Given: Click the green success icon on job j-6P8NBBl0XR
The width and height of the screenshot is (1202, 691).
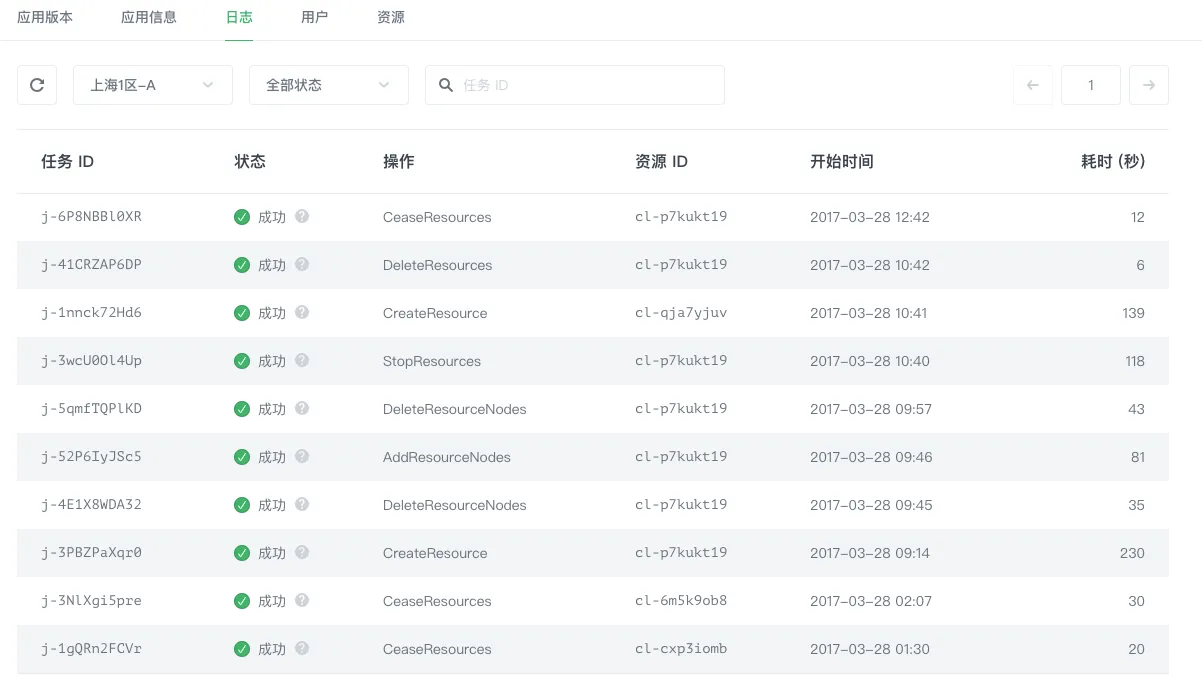Looking at the screenshot, I should (240, 217).
